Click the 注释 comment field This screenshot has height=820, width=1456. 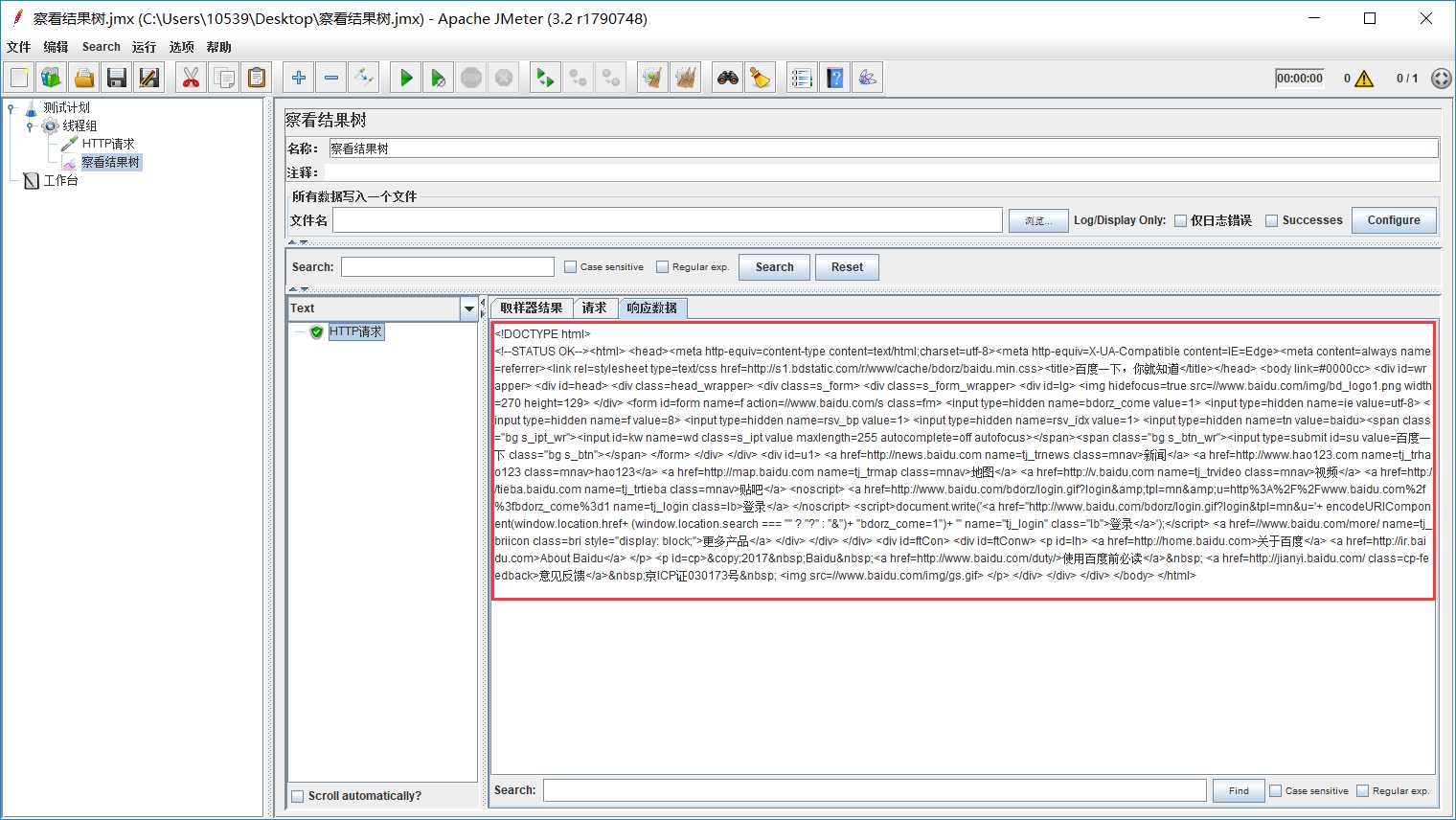(881, 172)
